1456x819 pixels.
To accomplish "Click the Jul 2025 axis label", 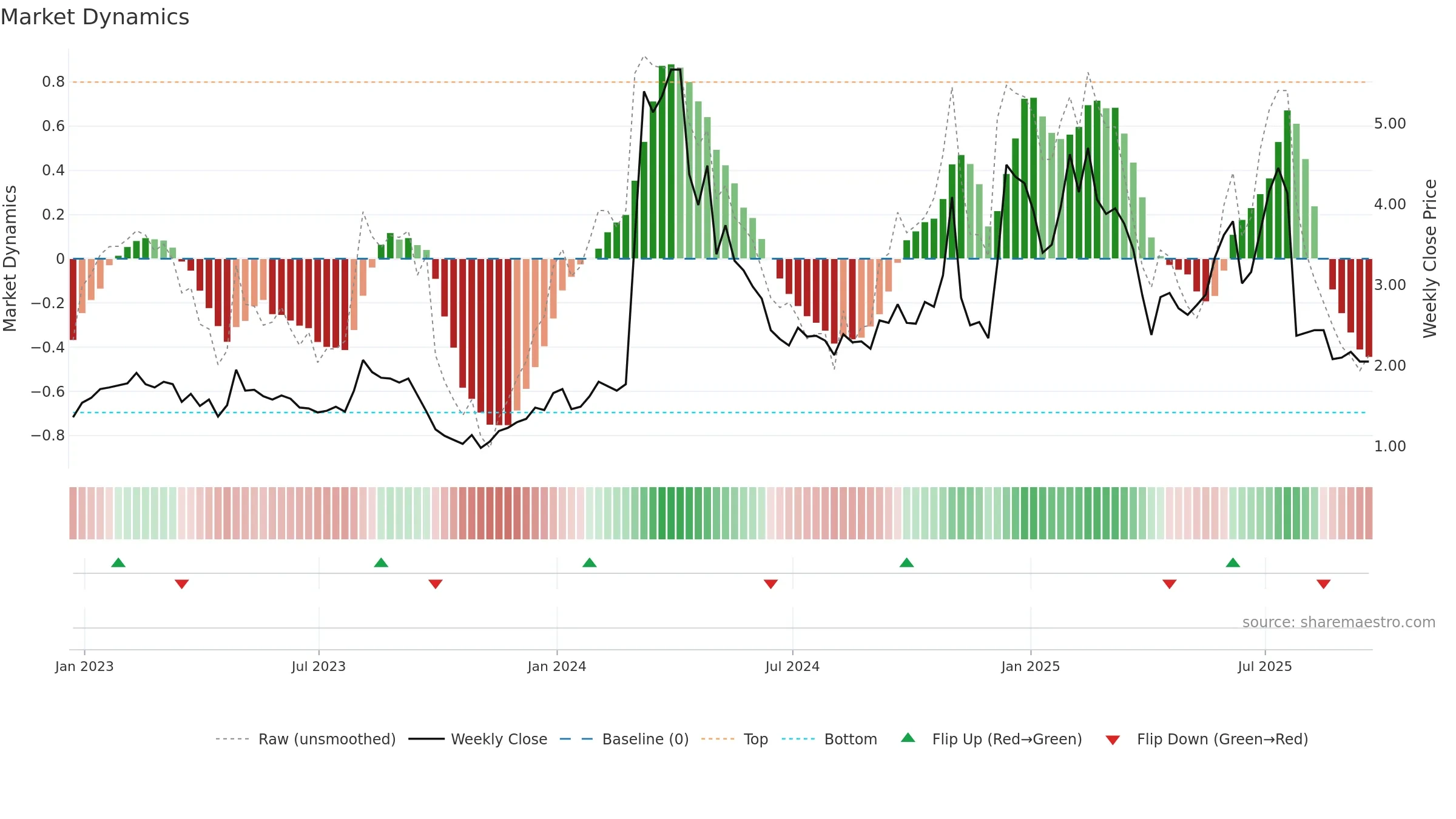I will (x=1265, y=666).
